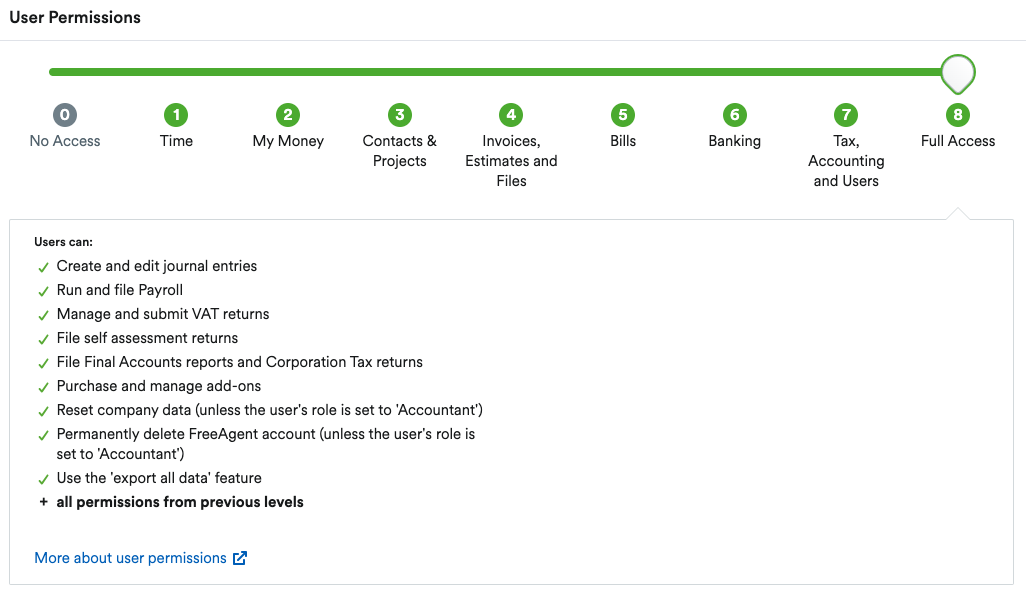
Task: Click the green permission slider track
Action: click(x=495, y=72)
